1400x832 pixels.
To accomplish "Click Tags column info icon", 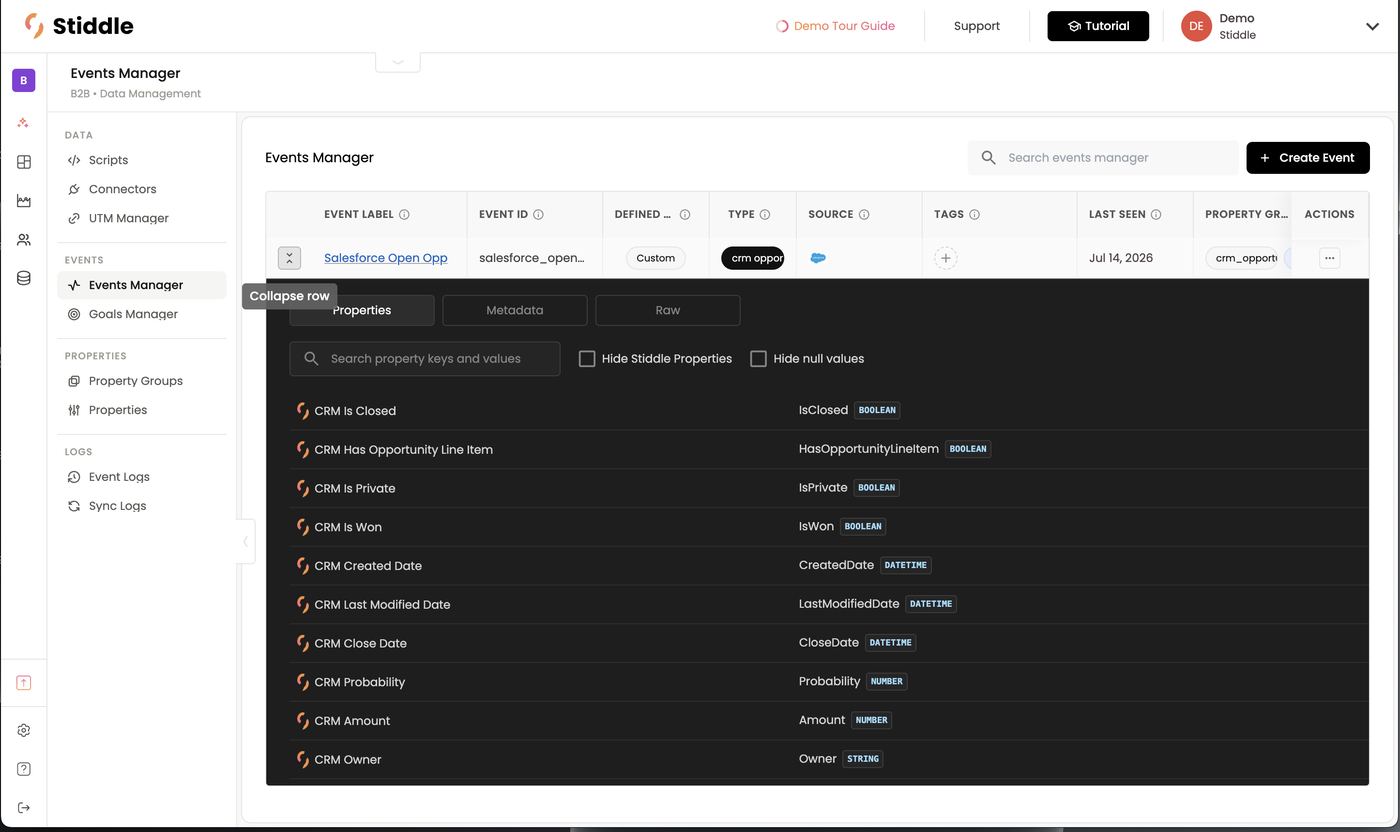I will (974, 214).
